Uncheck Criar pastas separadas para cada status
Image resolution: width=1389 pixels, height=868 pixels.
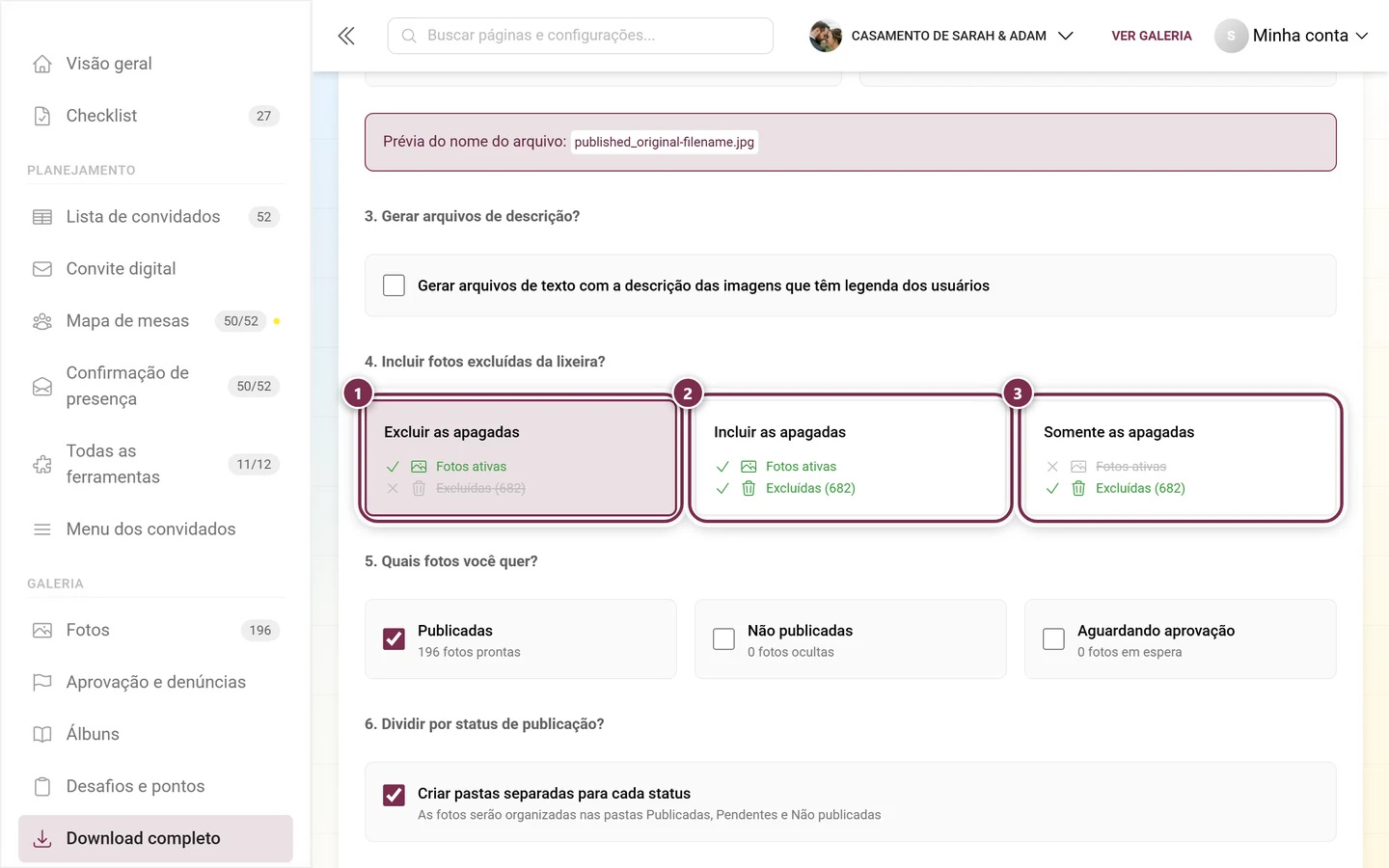394,795
